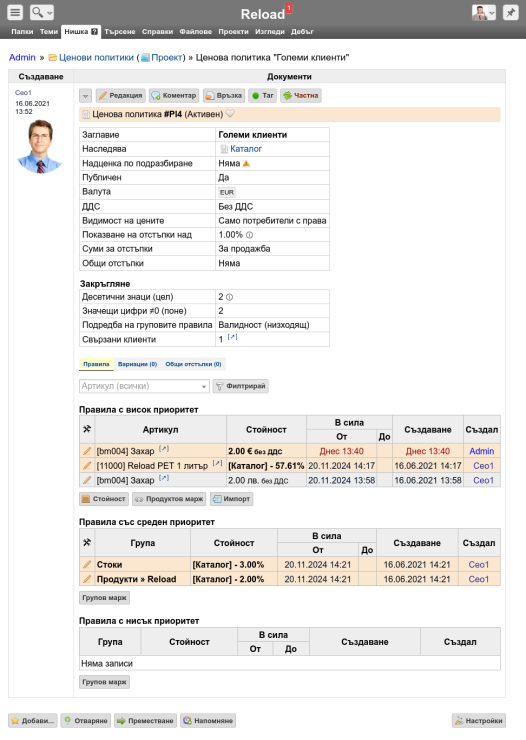Viewport: 526px width, 740px height.
Task: Toggle the heart favorite icon next to #Pl4
Action: pyautogui.click(x=230, y=114)
